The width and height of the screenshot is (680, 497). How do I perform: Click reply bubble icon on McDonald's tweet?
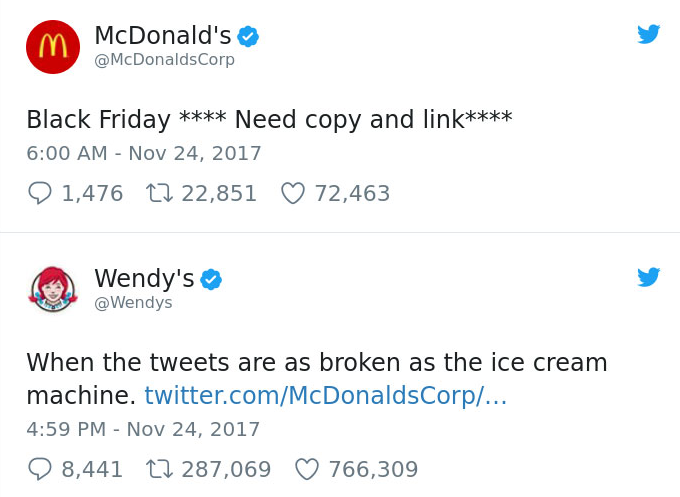click(x=40, y=193)
